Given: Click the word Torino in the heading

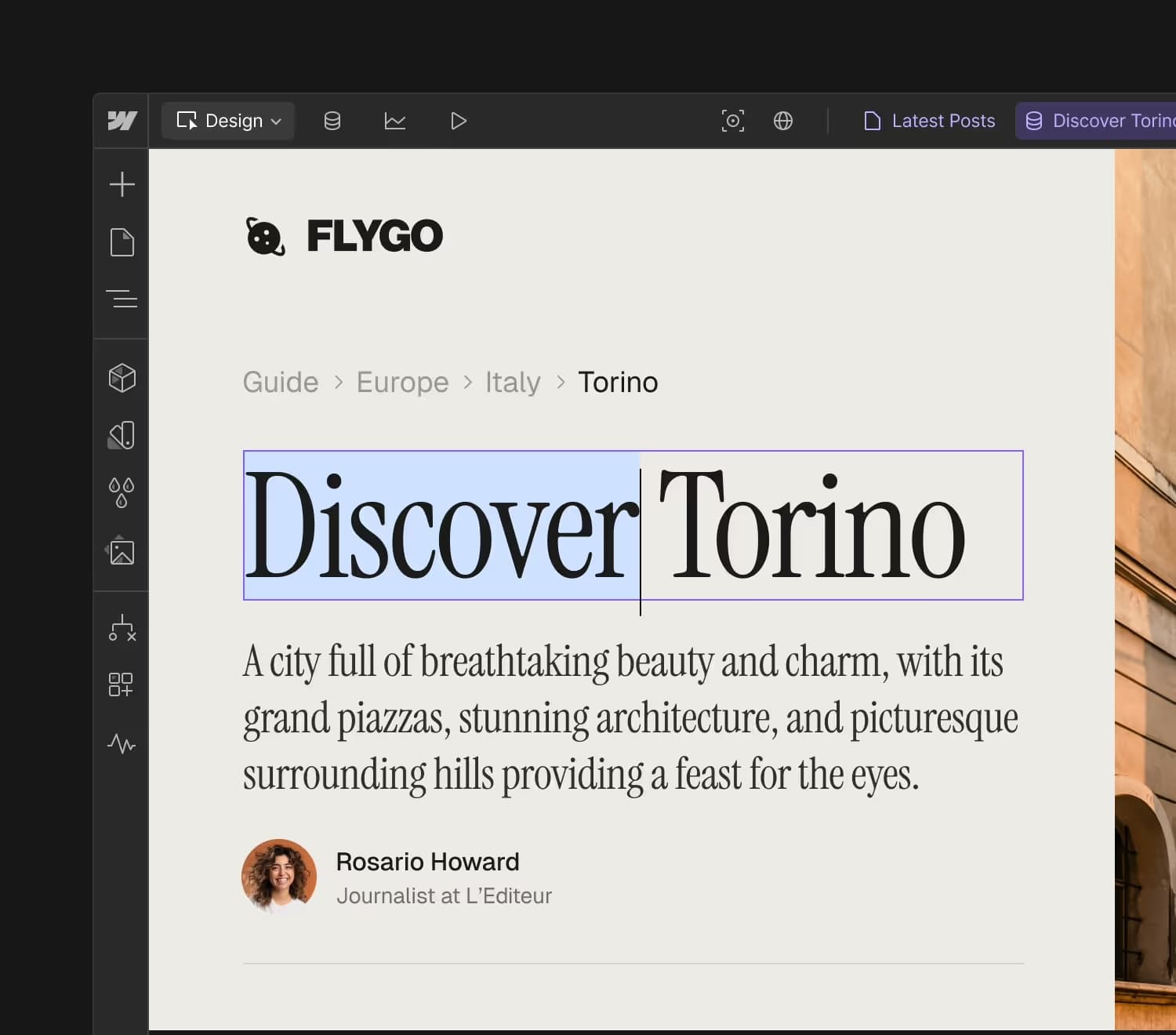Looking at the screenshot, I should point(812,525).
